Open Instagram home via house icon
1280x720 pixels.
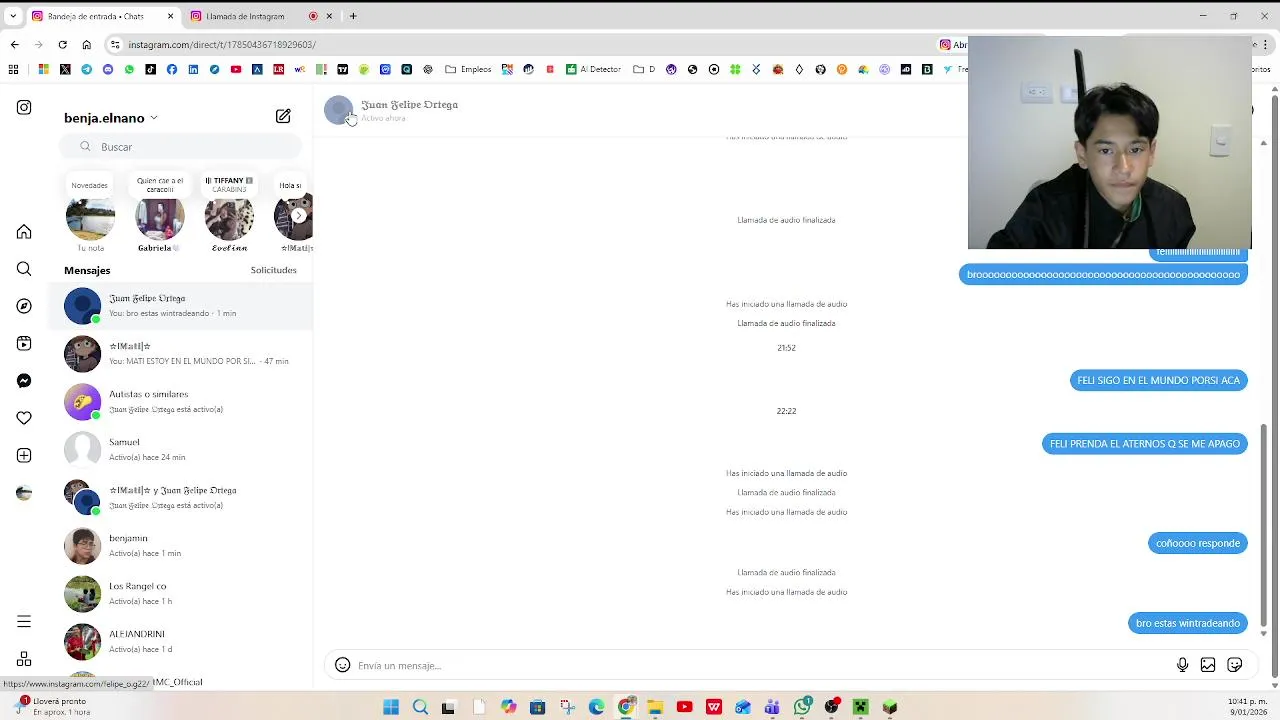tap(24, 232)
